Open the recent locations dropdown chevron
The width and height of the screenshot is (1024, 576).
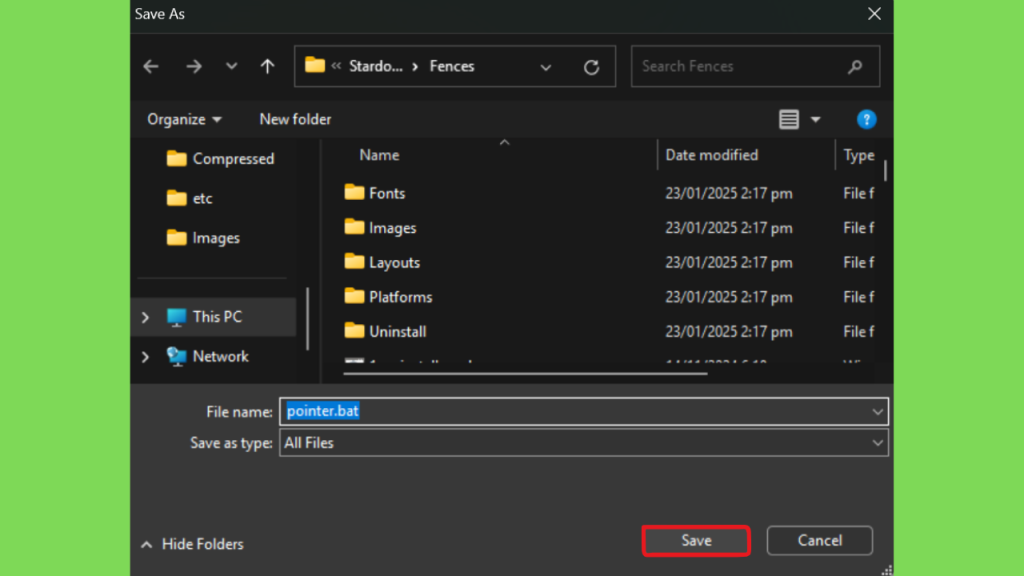[232, 66]
